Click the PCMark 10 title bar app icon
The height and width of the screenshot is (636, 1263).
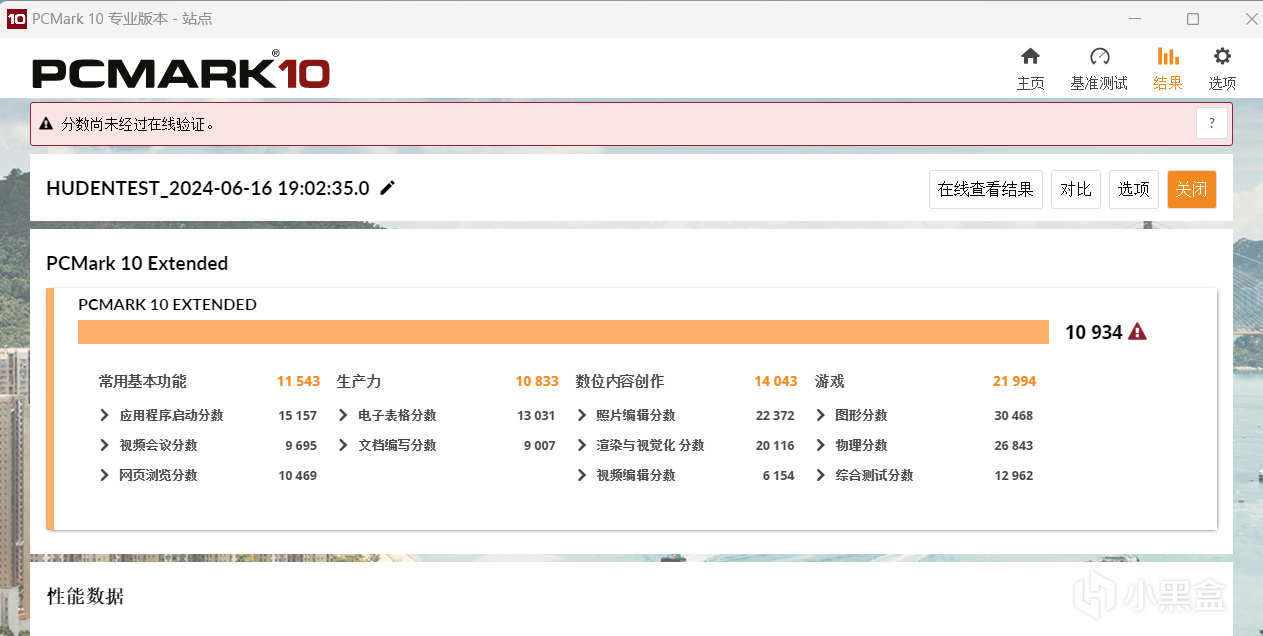point(17,19)
